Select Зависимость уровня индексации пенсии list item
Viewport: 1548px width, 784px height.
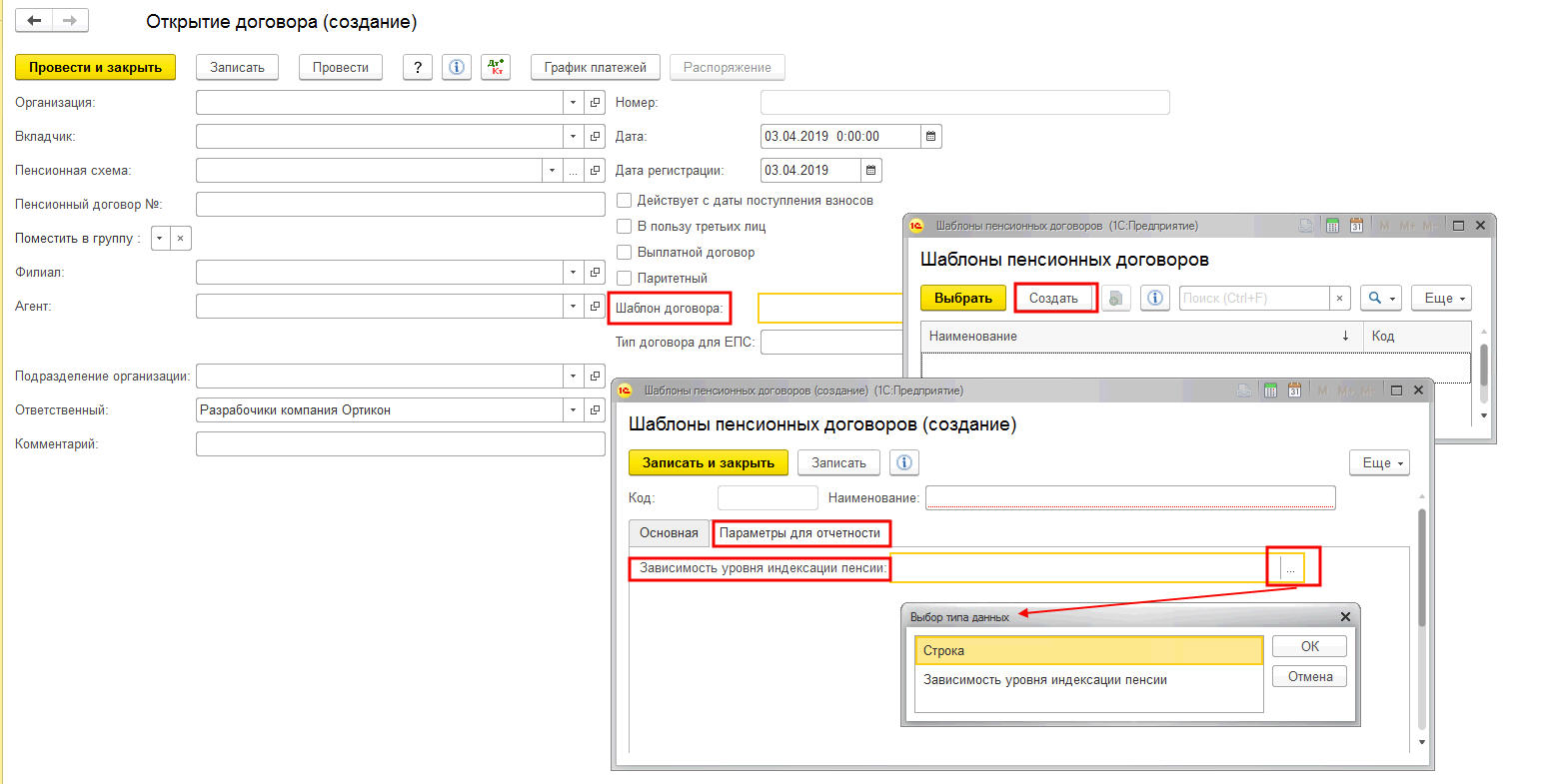tap(1044, 680)
